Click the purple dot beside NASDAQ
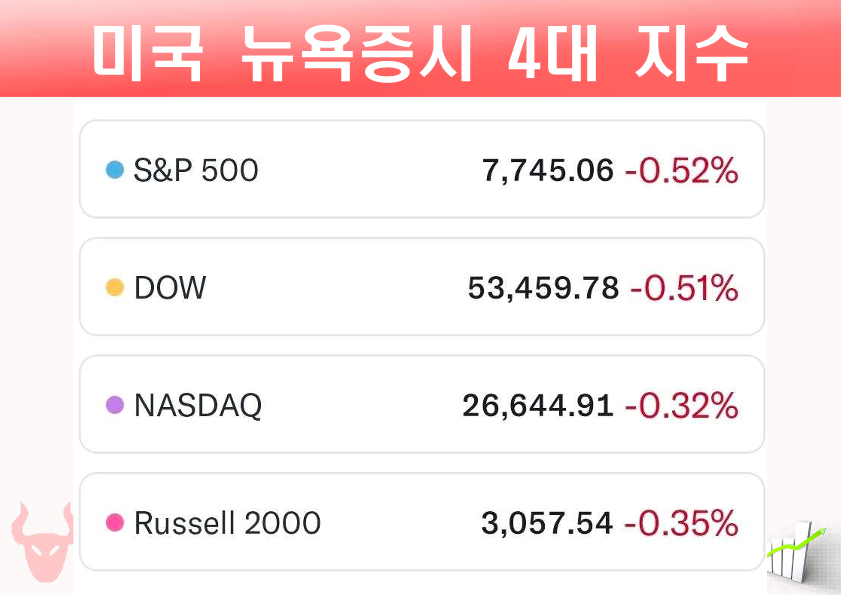This screenshot has width=841, height=595. pyautogui.click(x=115, y=405)
